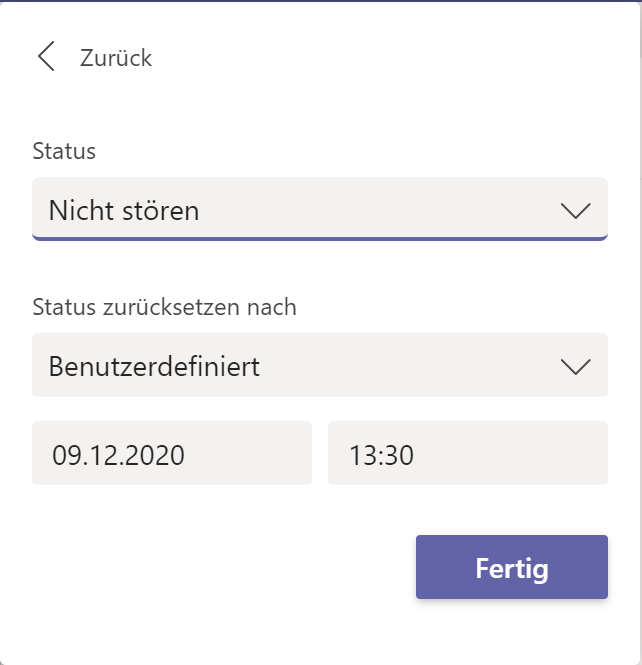Select the Nicht stören text in the combo box
Image resolution: width=642 pixels, height=665 pixels.
[124, 210]
